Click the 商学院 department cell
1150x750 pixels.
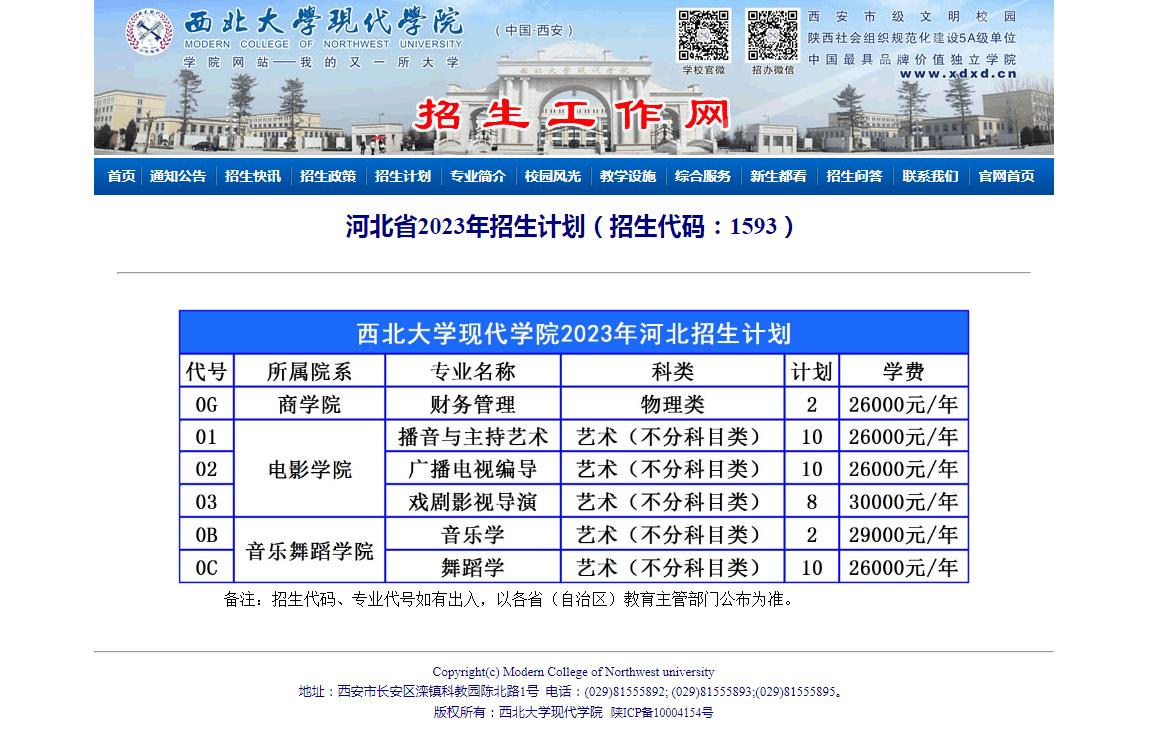[x=310, y=405]
